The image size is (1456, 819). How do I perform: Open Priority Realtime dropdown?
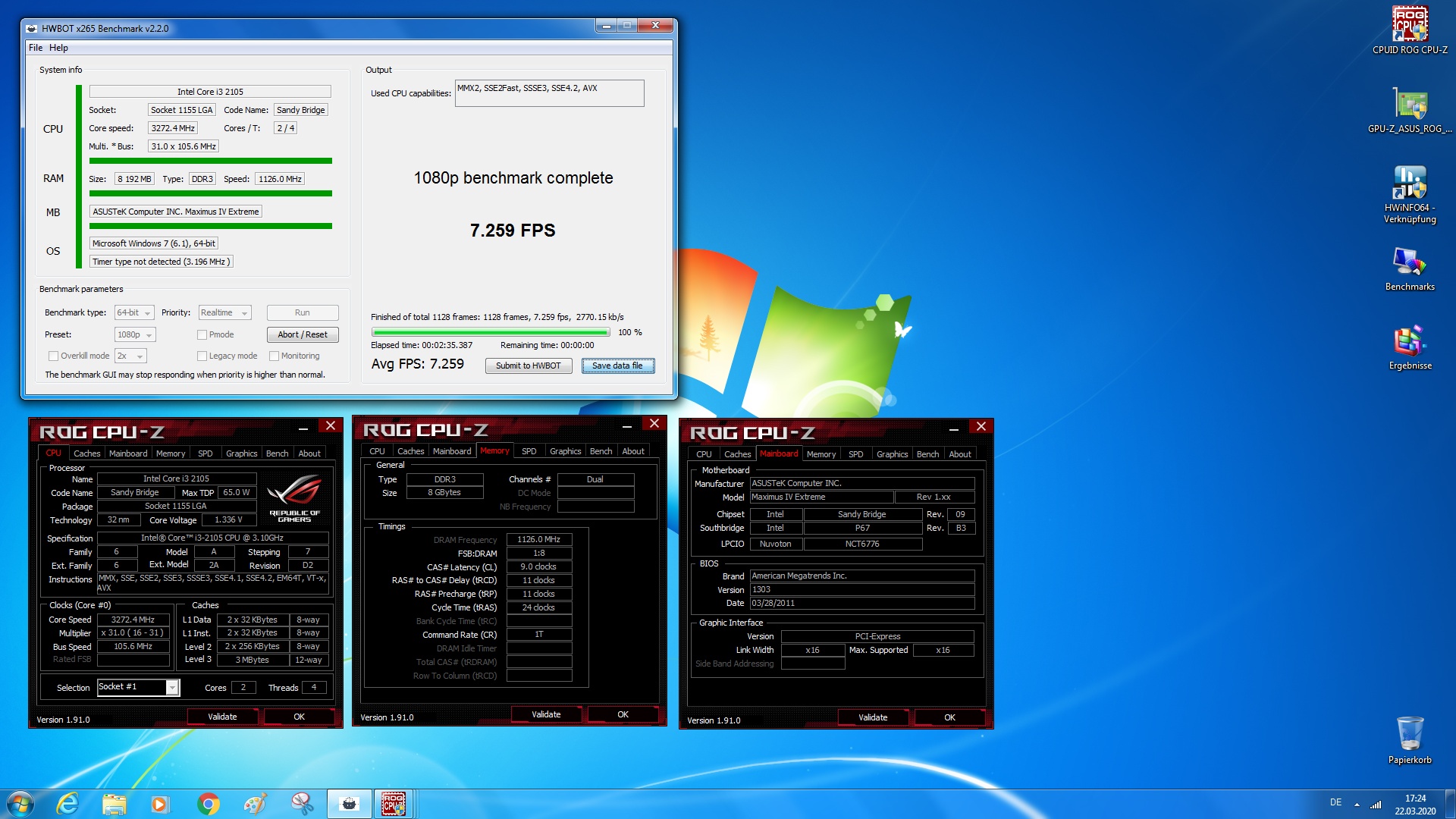(224, 312)
